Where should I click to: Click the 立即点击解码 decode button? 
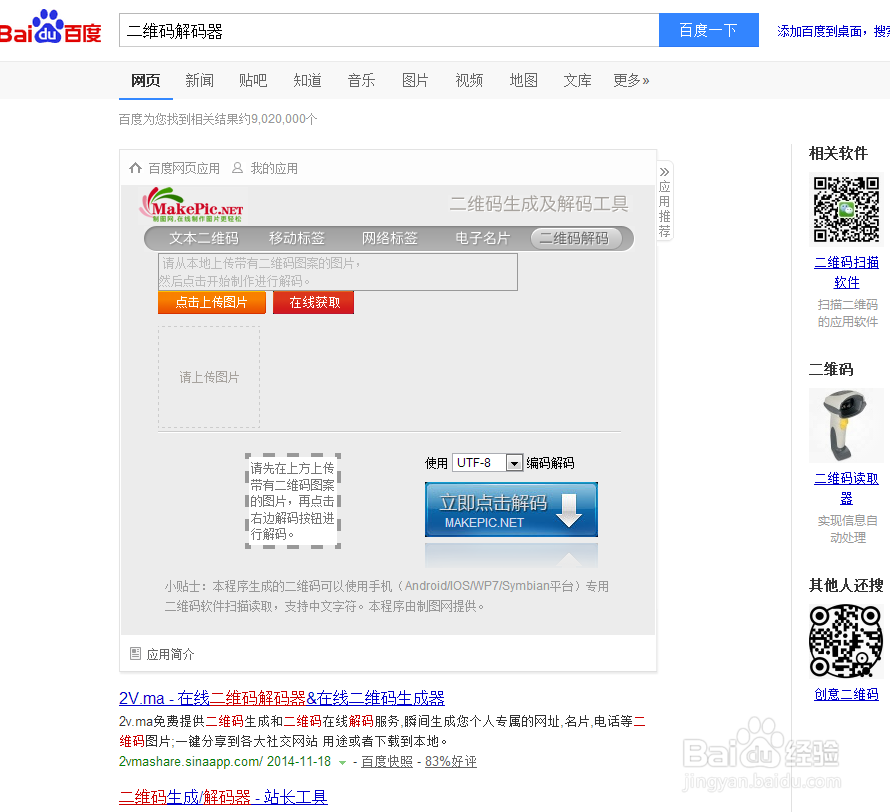click(511, 510)
